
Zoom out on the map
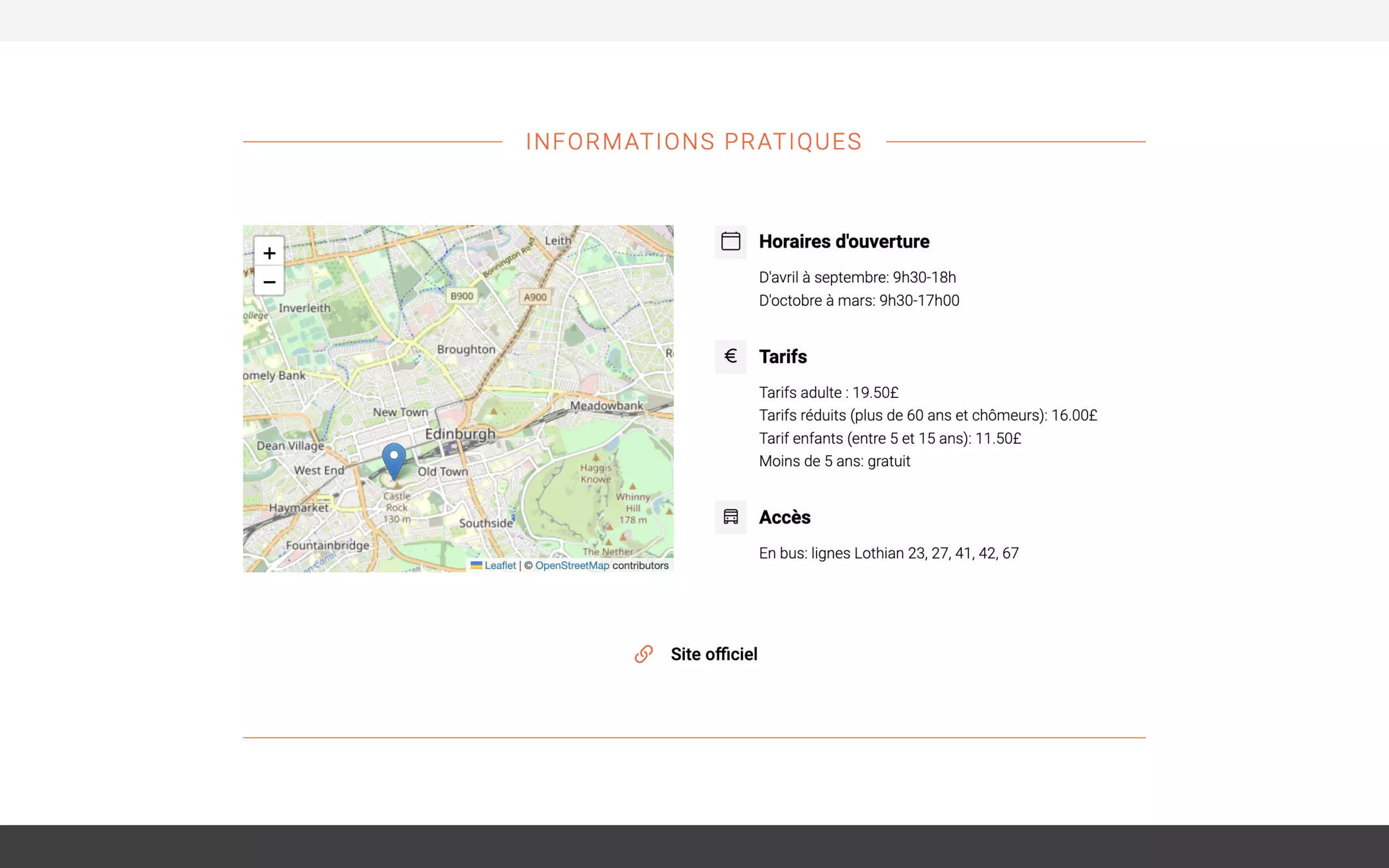(x=269, y=282)
